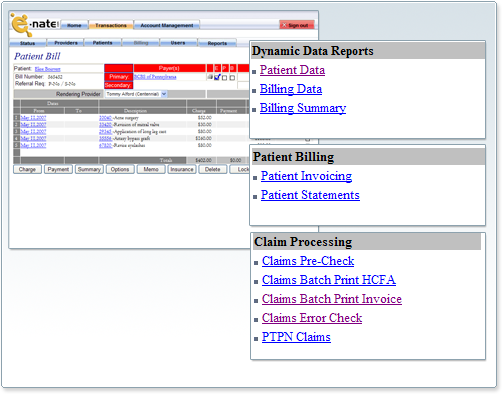This screenshot has width=502, height=402.
Task: Check the P checkbox for primary payer
Action: (225, 78)
